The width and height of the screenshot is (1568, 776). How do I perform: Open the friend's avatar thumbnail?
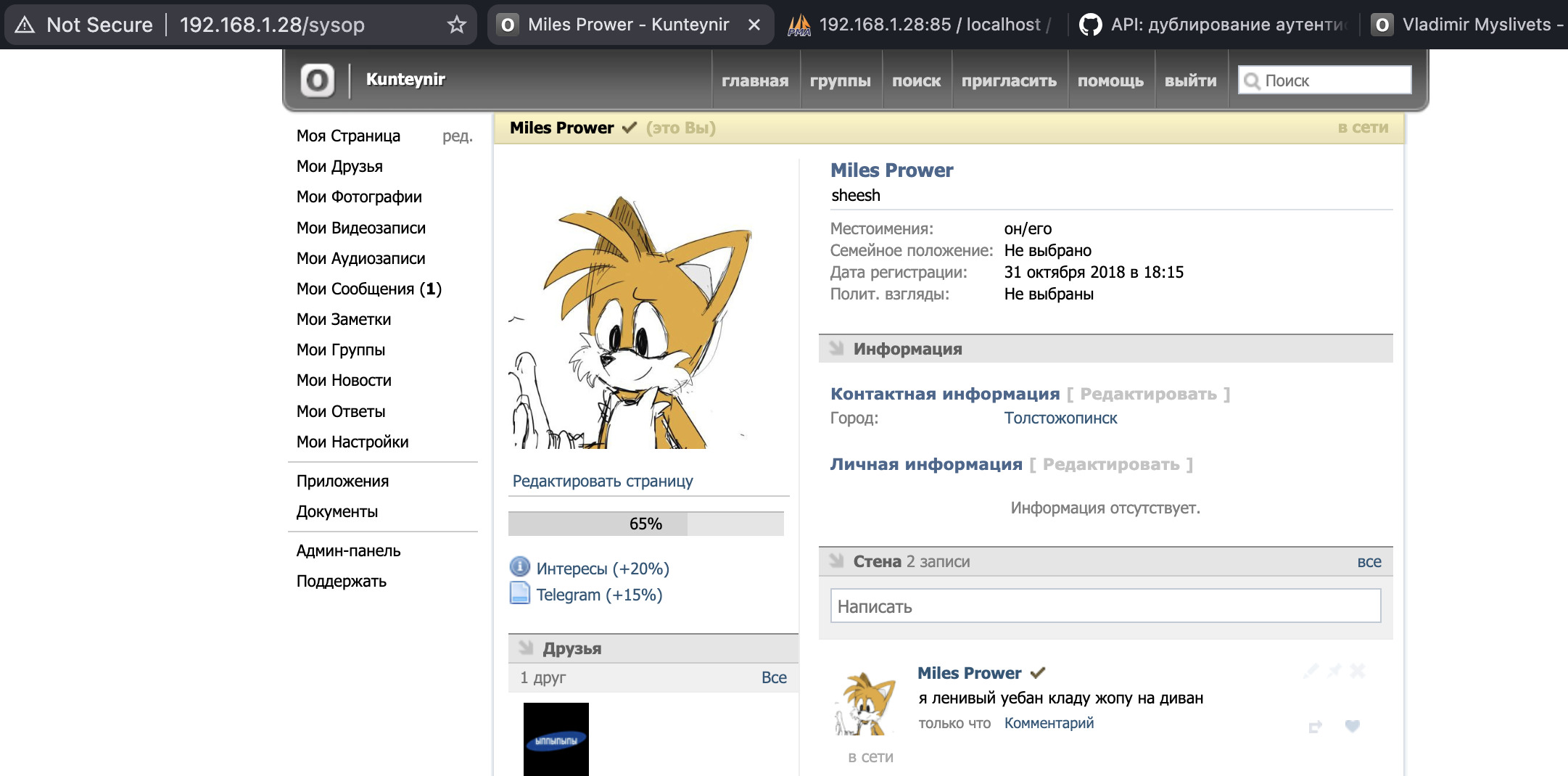tap(556, 739)
